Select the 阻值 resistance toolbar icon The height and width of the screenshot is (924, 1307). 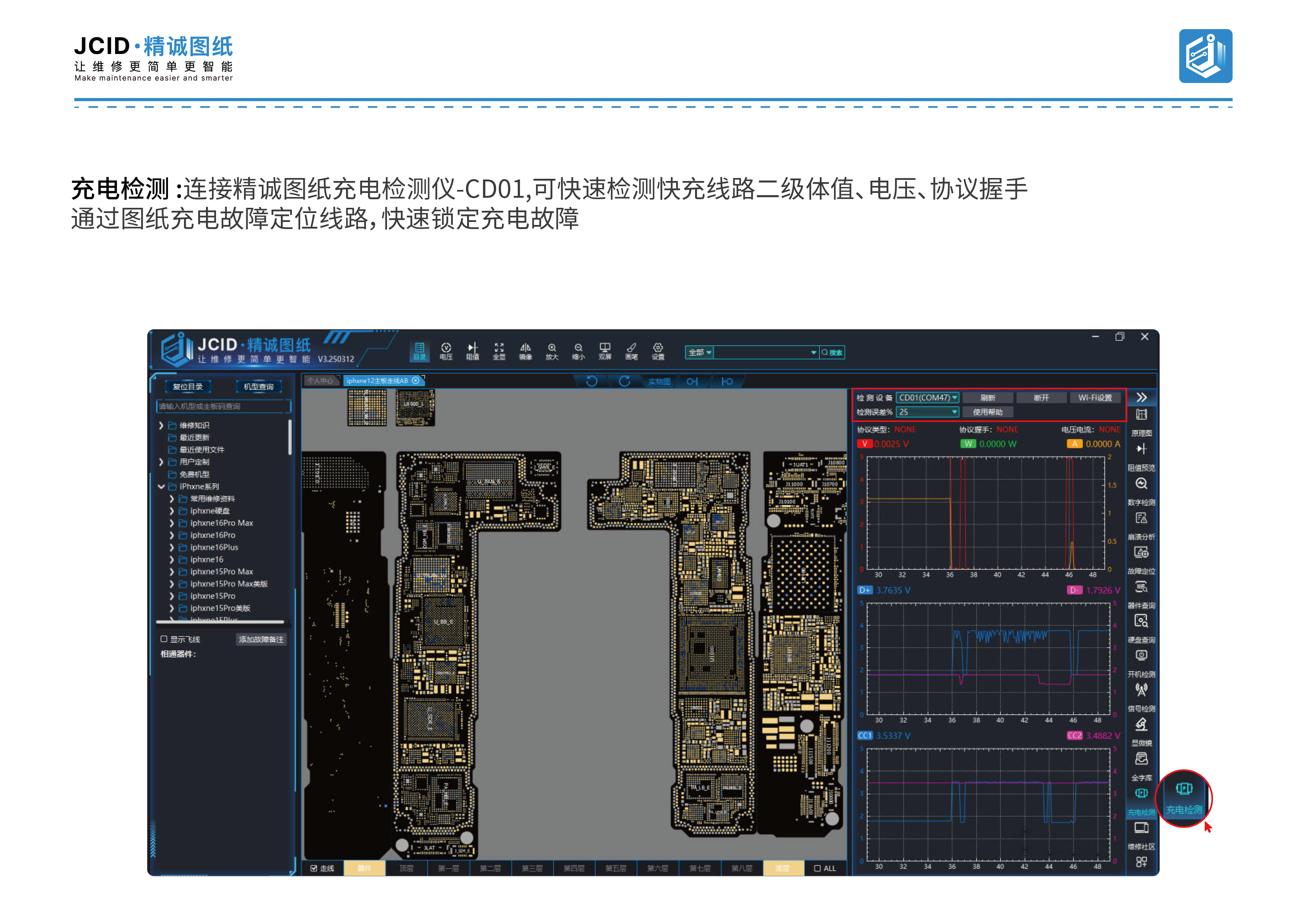(472, 351)
